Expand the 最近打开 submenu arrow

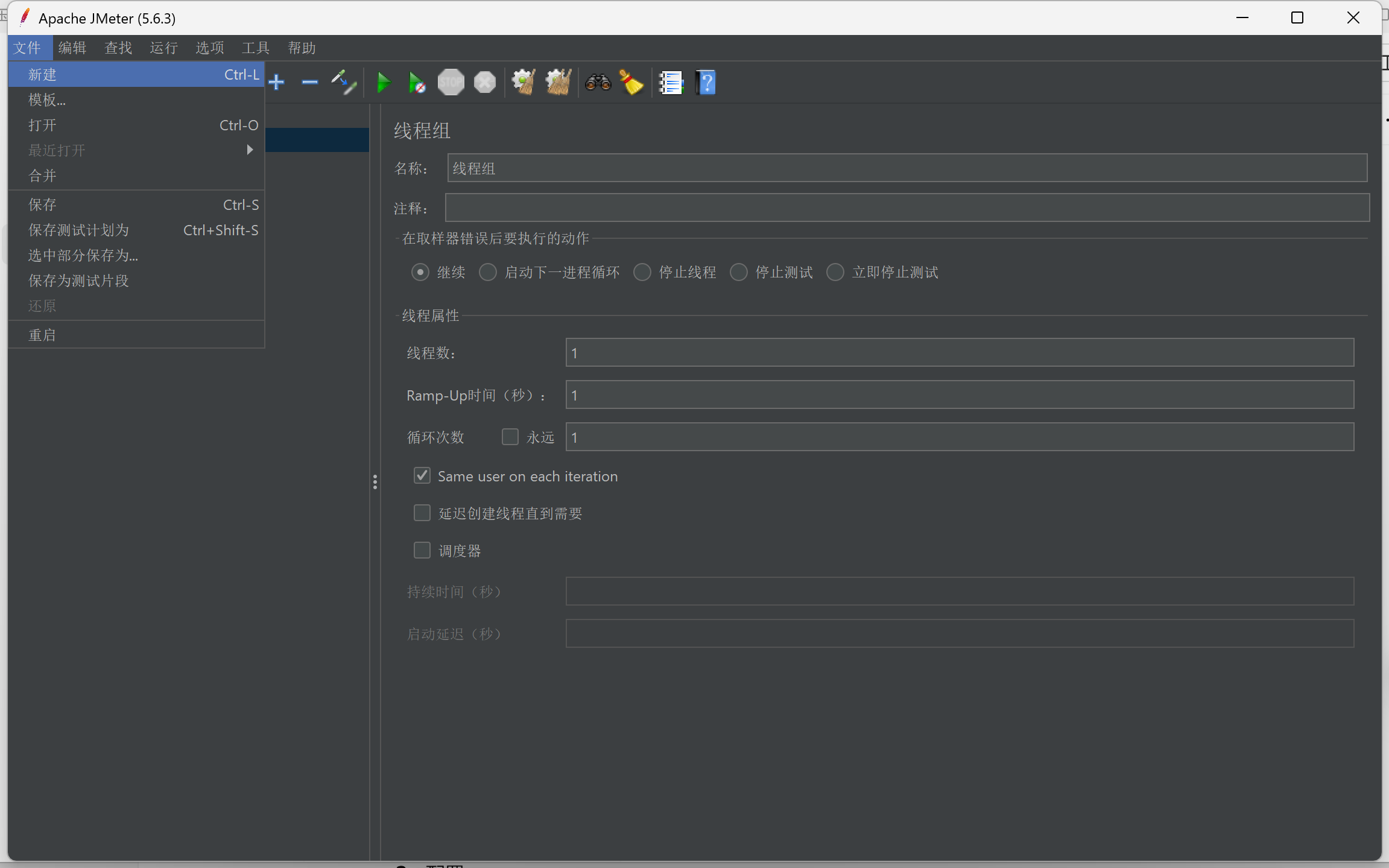coord(250,150)
